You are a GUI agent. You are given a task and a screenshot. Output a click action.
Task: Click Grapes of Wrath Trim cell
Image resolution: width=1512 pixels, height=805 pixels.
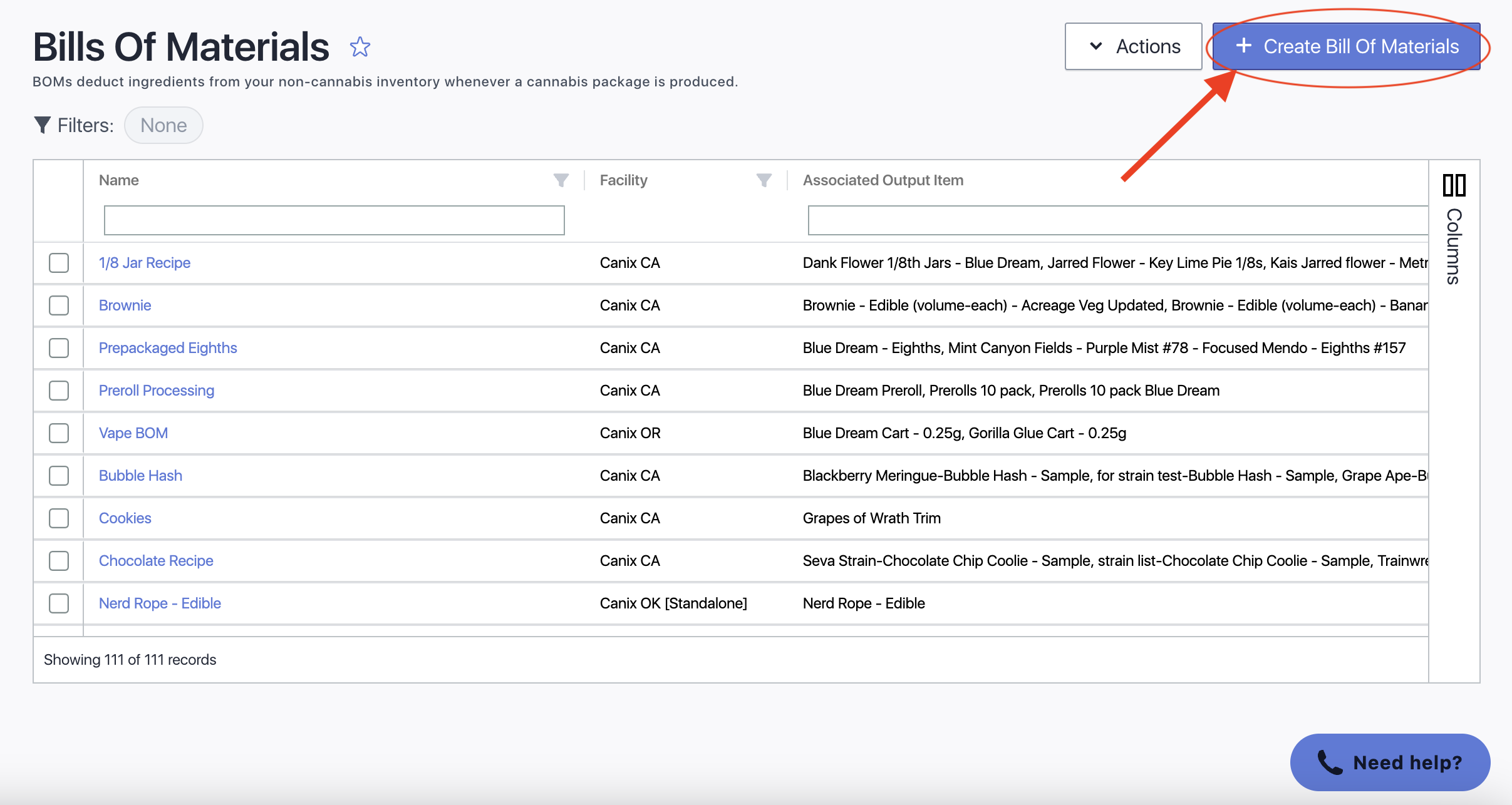872,518
